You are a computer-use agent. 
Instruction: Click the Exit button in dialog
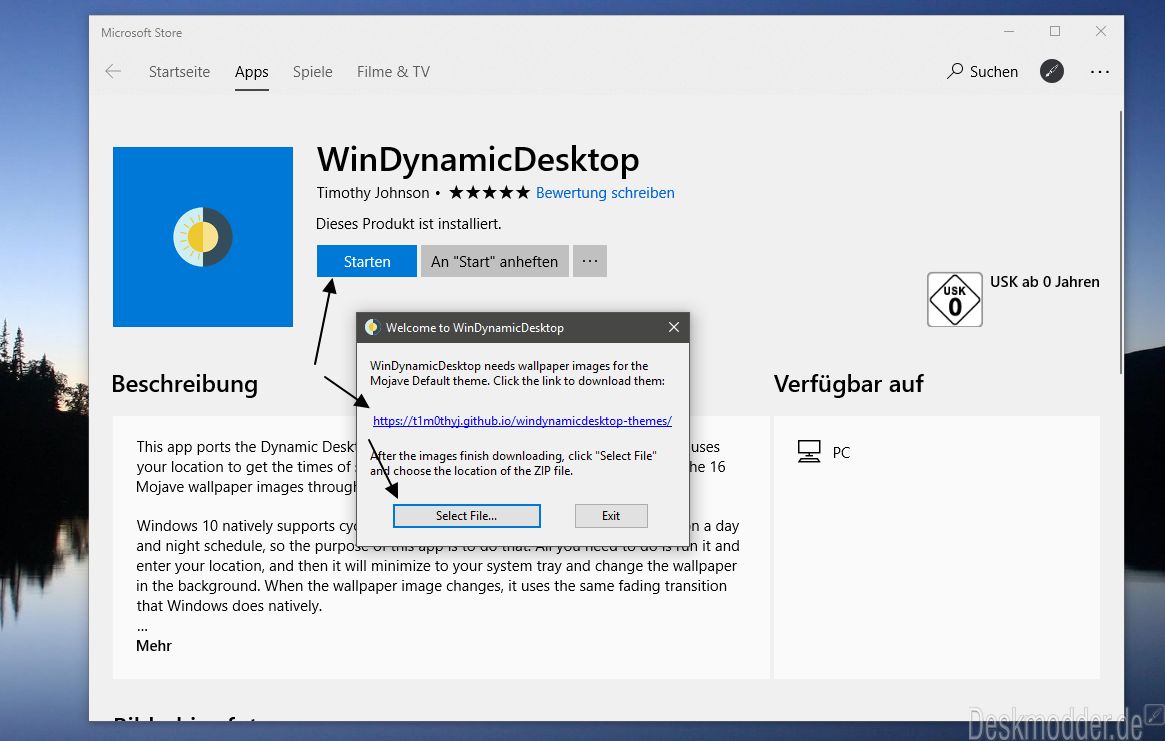pos(611,516)
